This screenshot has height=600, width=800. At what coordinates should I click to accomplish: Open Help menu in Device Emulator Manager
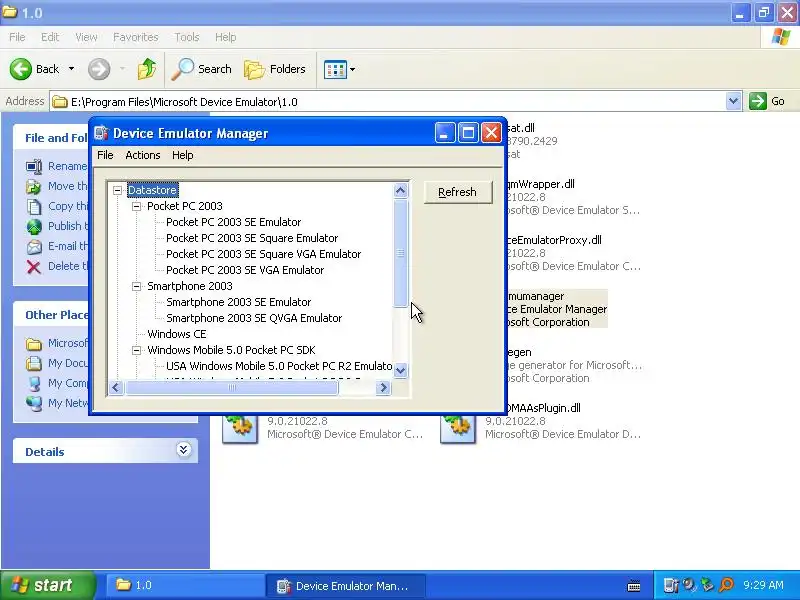tap(183, 155)
